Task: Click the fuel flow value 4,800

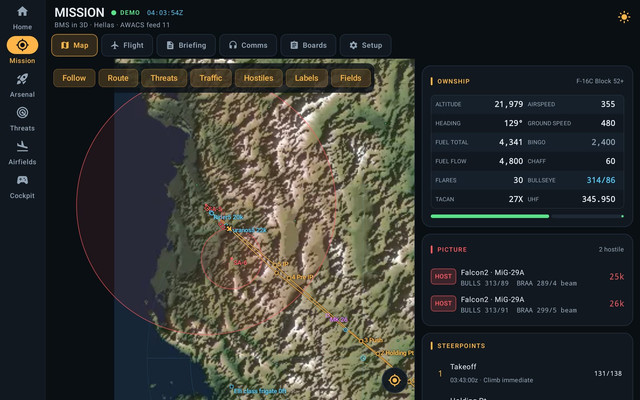Action: point(511,161)
